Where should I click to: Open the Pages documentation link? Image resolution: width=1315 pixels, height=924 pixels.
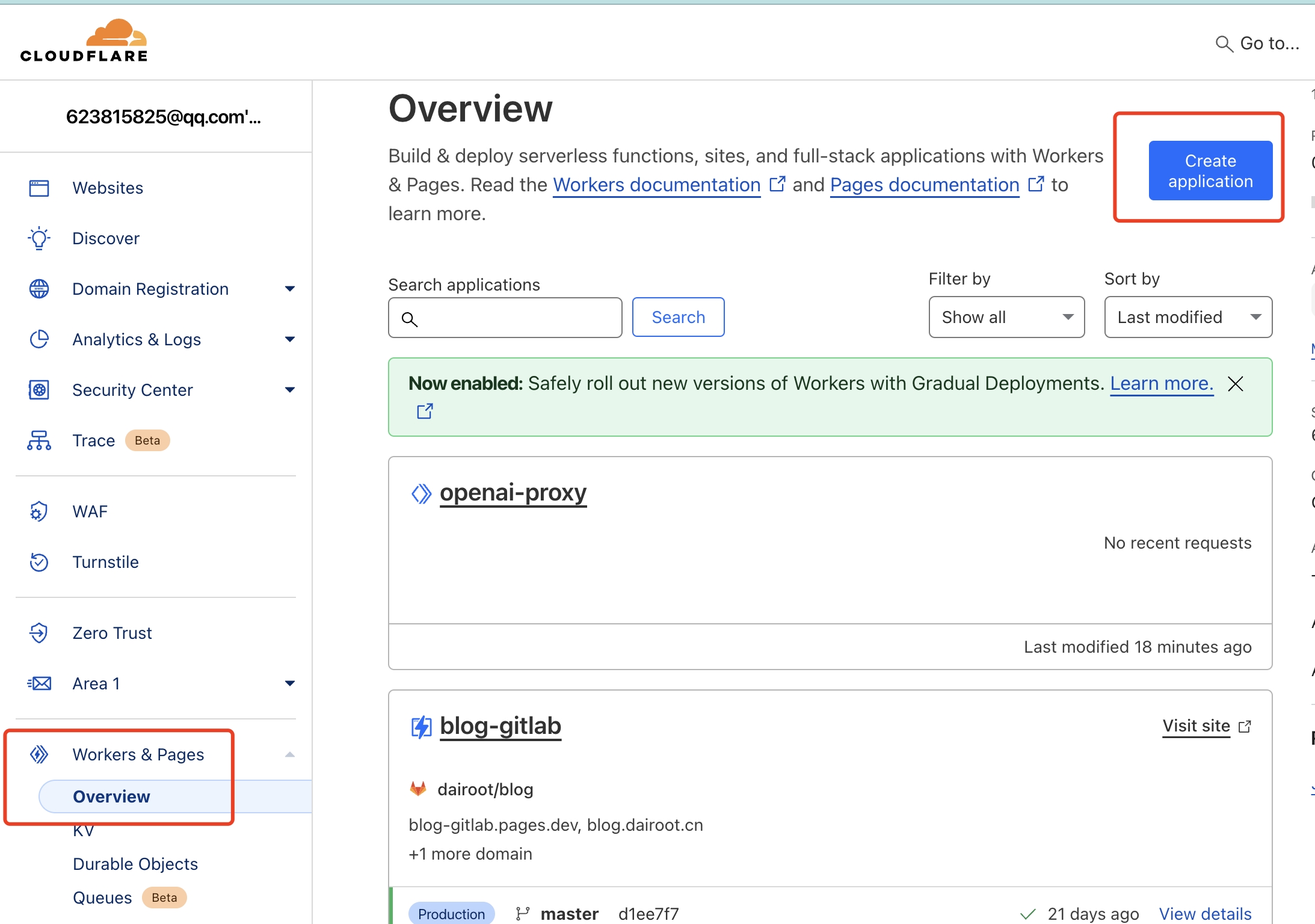coord(925,185)
